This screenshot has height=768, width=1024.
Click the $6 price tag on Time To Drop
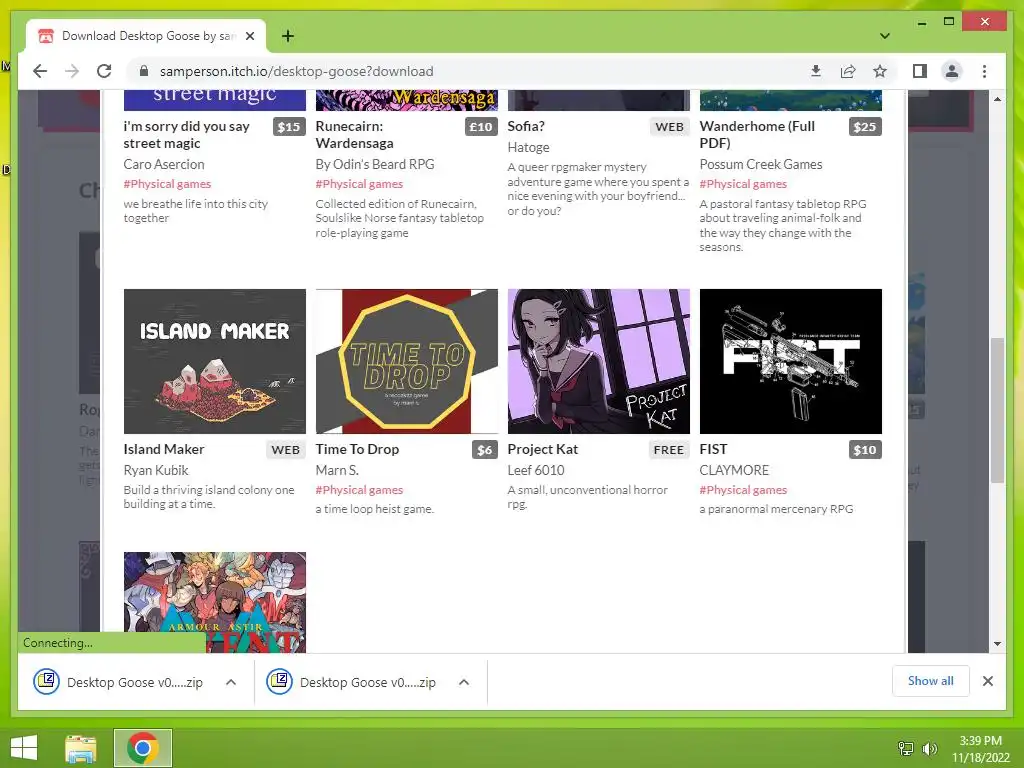click(x=485, y=449)
